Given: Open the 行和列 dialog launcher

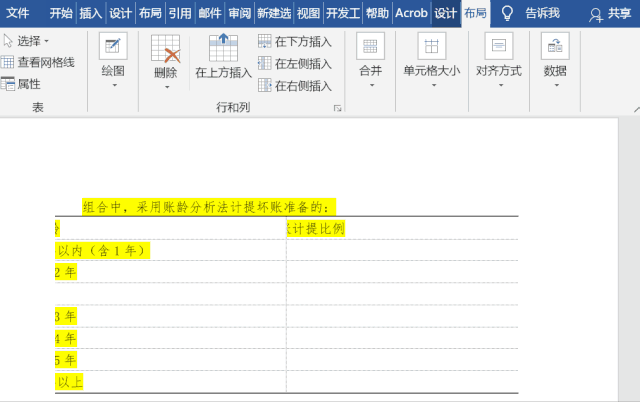Looking at the screenshot, I should [x=337, y=108].
